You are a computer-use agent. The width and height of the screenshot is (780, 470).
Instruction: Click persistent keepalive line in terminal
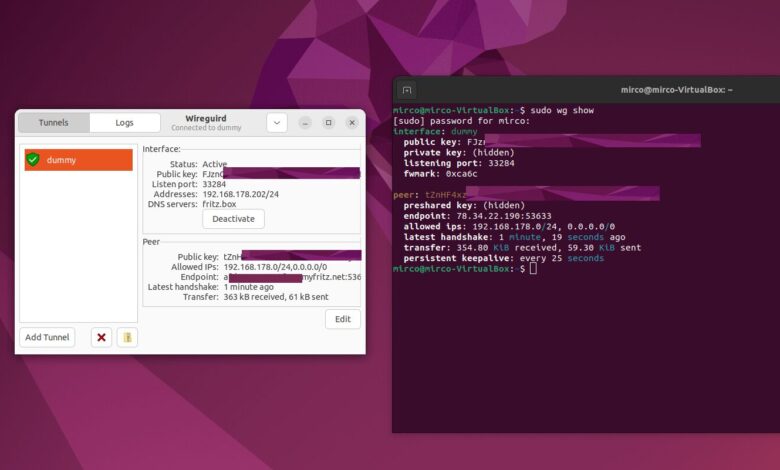click(x=503, y=258)
